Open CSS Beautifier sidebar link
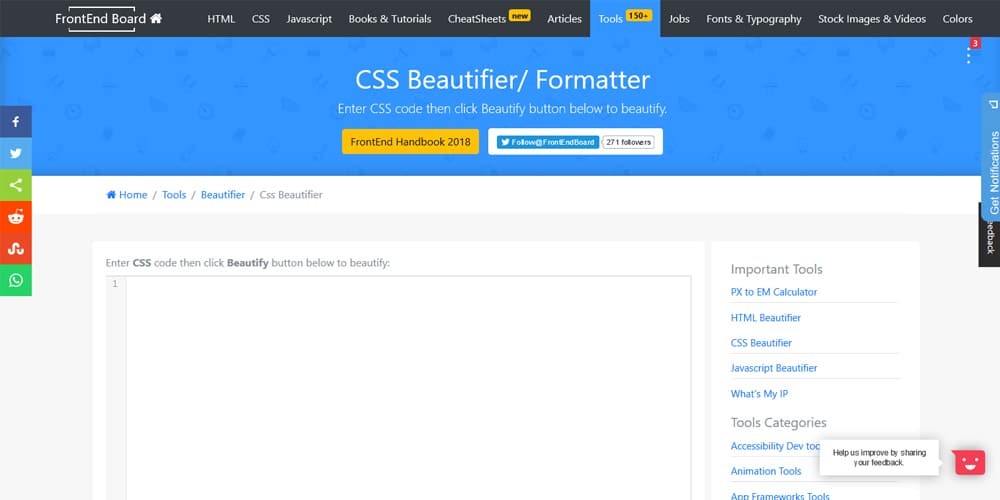Viewport: 1000px width, 500px height. 761,343
